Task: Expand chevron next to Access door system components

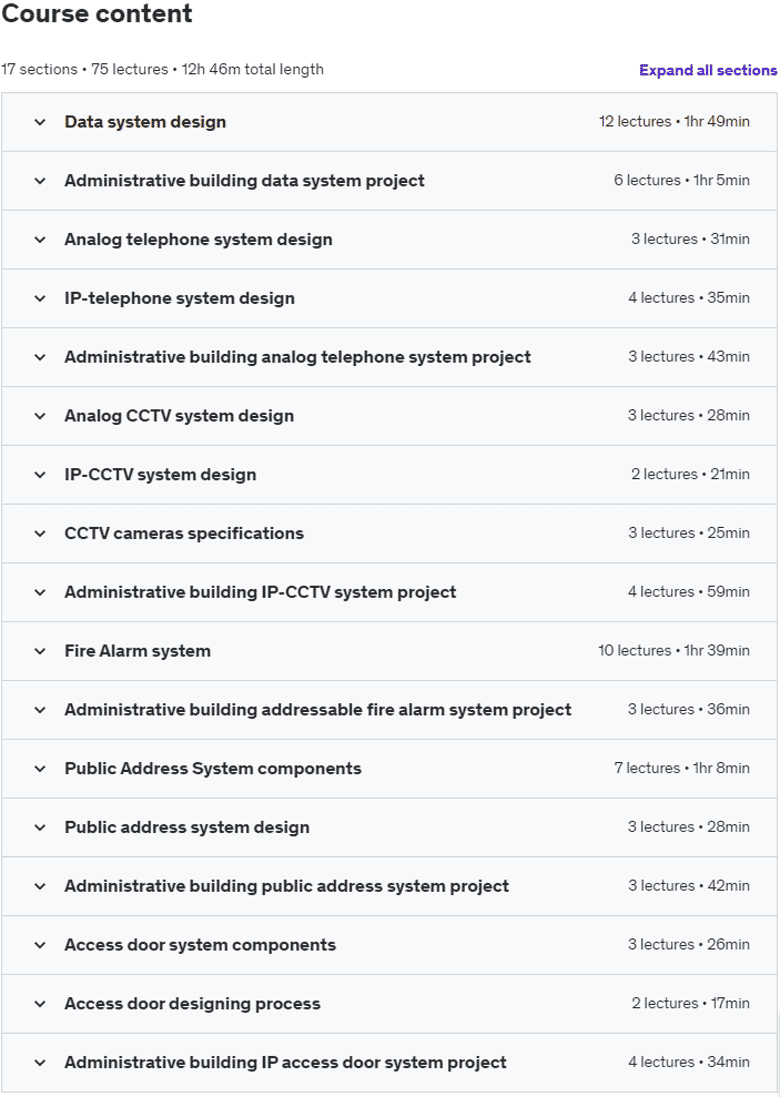Action: point(40,944)
